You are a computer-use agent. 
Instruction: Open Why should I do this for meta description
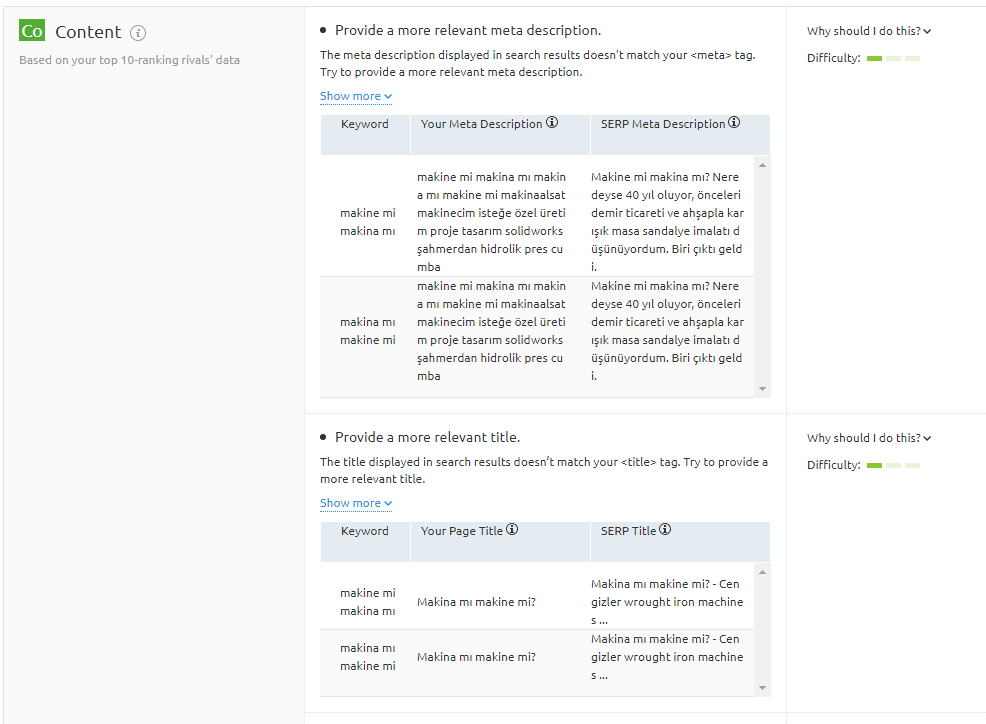[x=868, y=31]
